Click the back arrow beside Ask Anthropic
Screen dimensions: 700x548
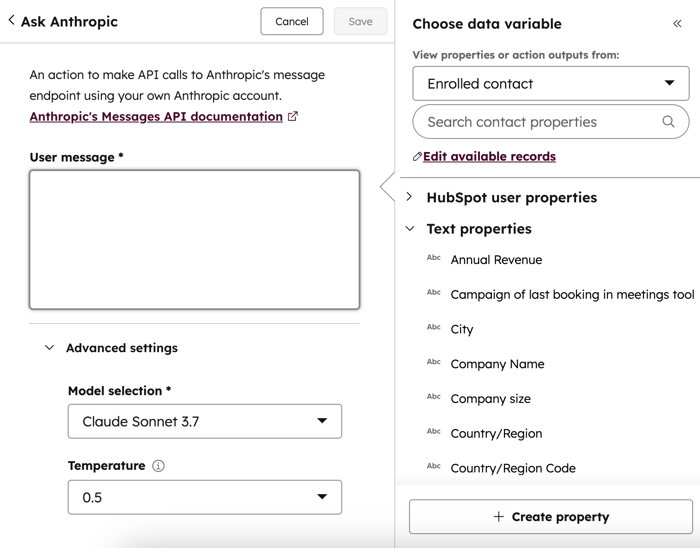pyautogui.click(x=11, y=21)
